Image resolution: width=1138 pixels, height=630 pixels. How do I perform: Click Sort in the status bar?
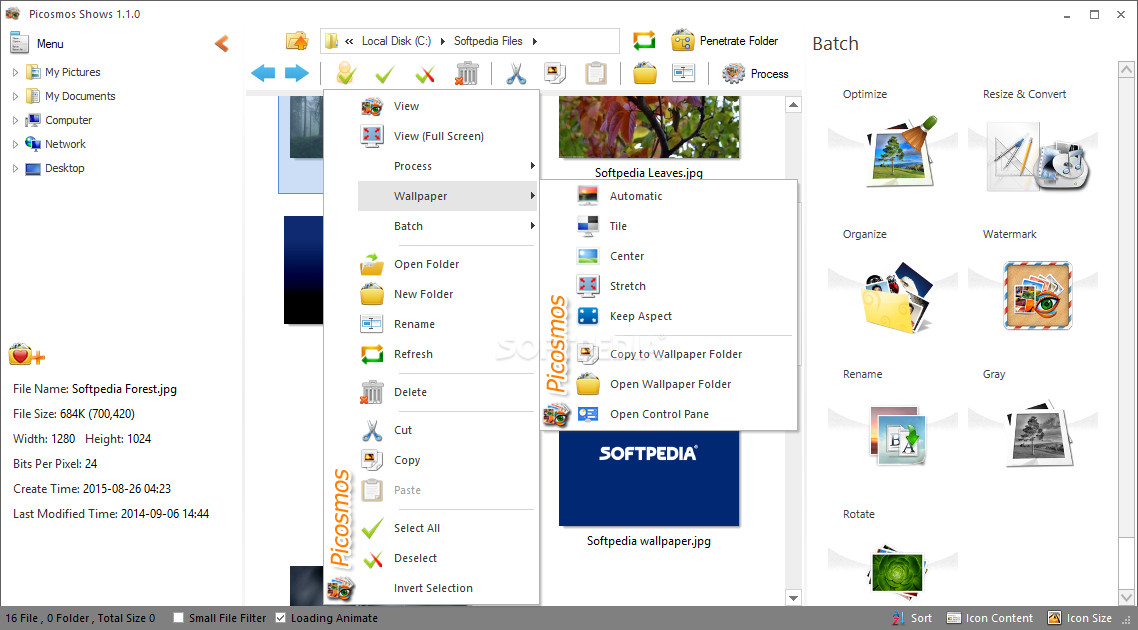pyautogui.click(x=912, y=618)
